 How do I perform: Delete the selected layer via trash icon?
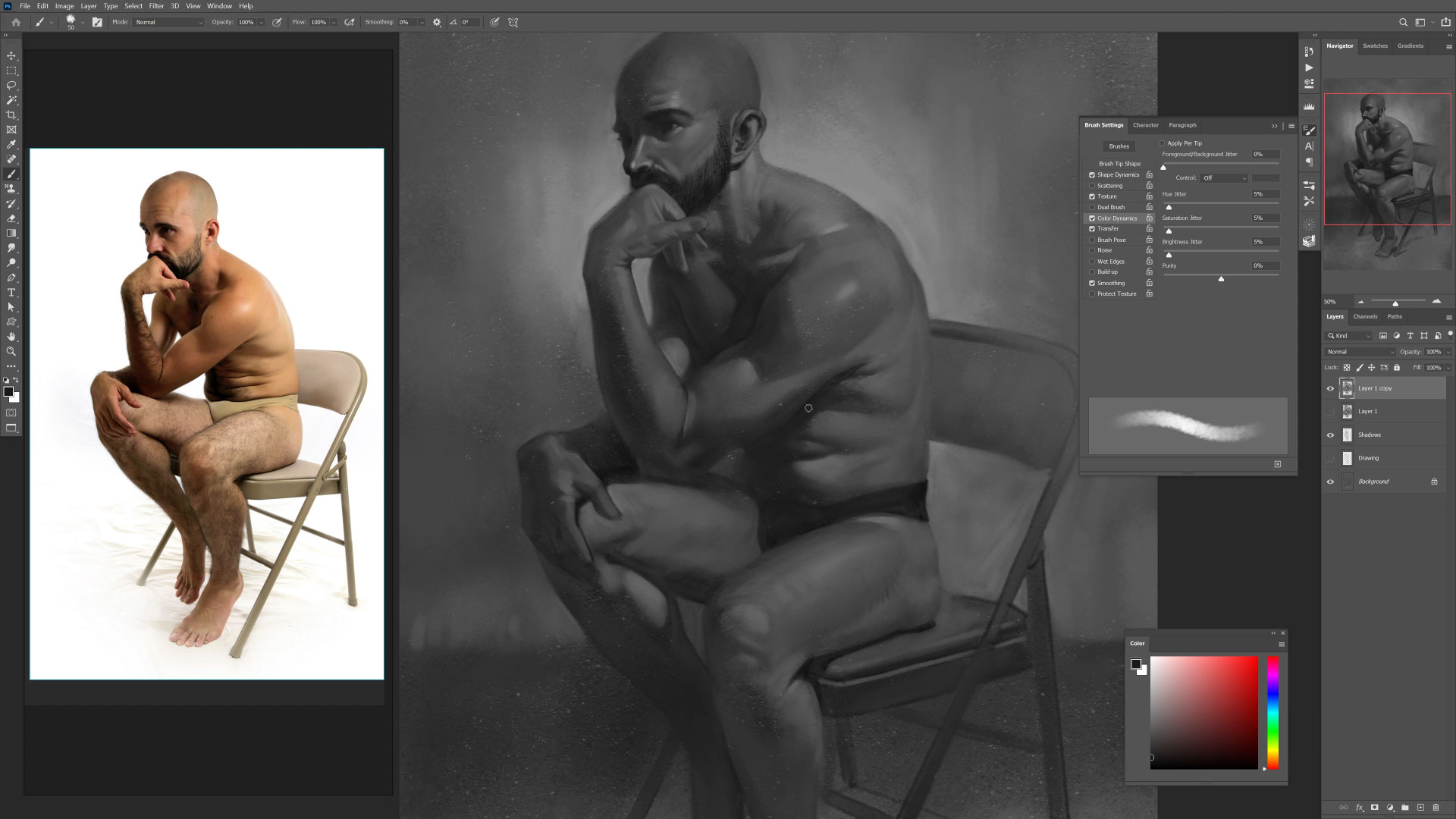pyautogui.click(x=1436, y=808)
